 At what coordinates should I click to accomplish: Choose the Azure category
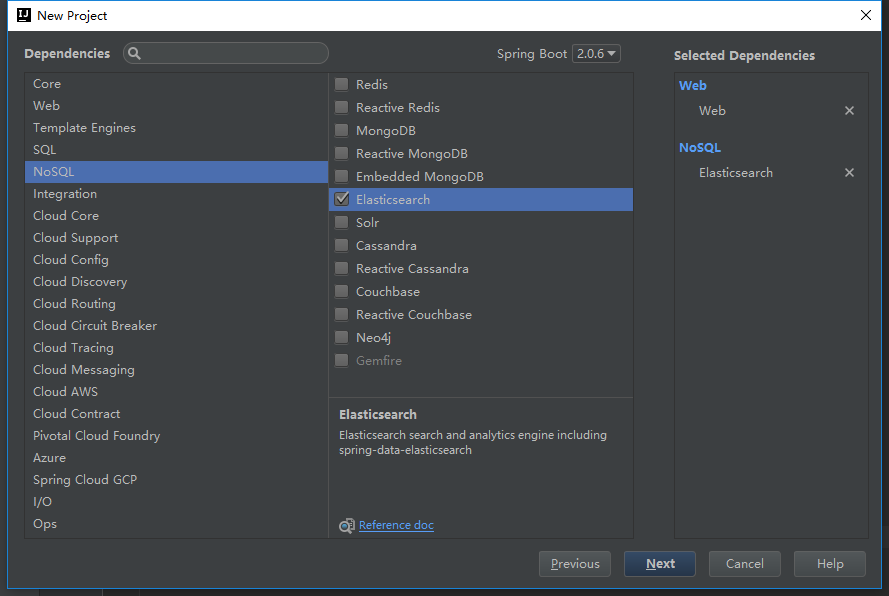pyautogui.click(x=176, y=458)
